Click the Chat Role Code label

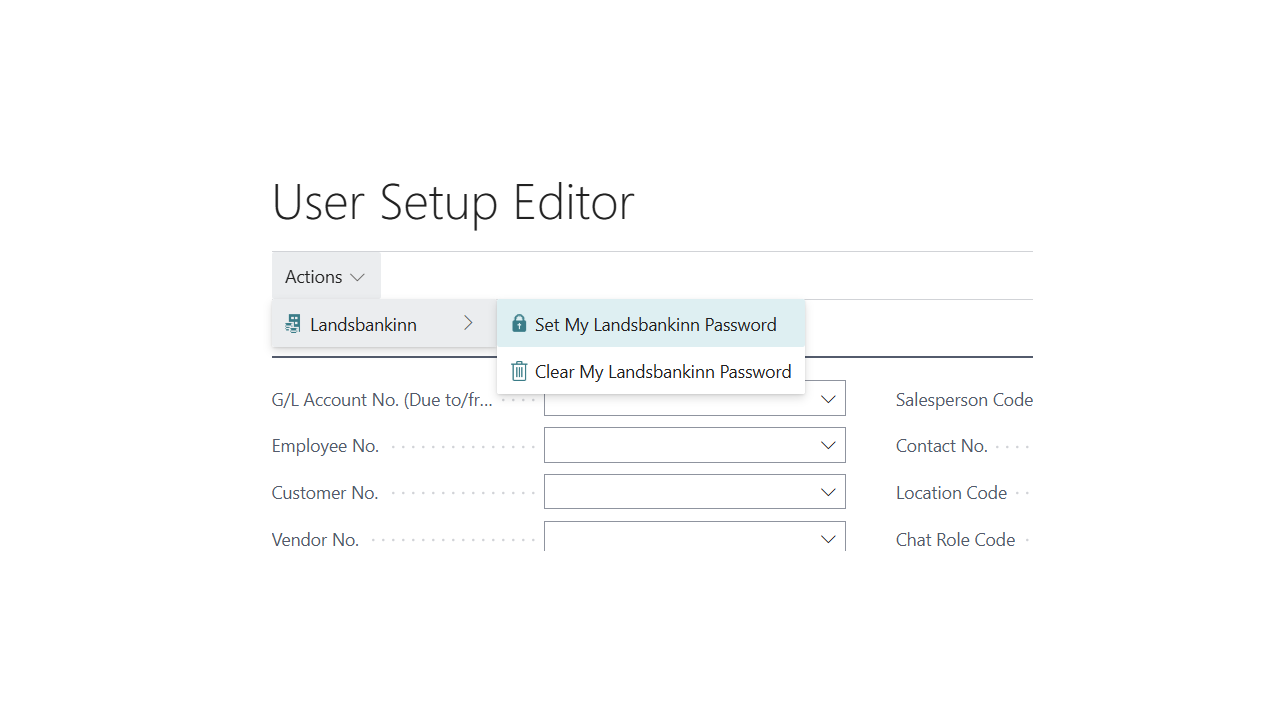coord(955,539)
